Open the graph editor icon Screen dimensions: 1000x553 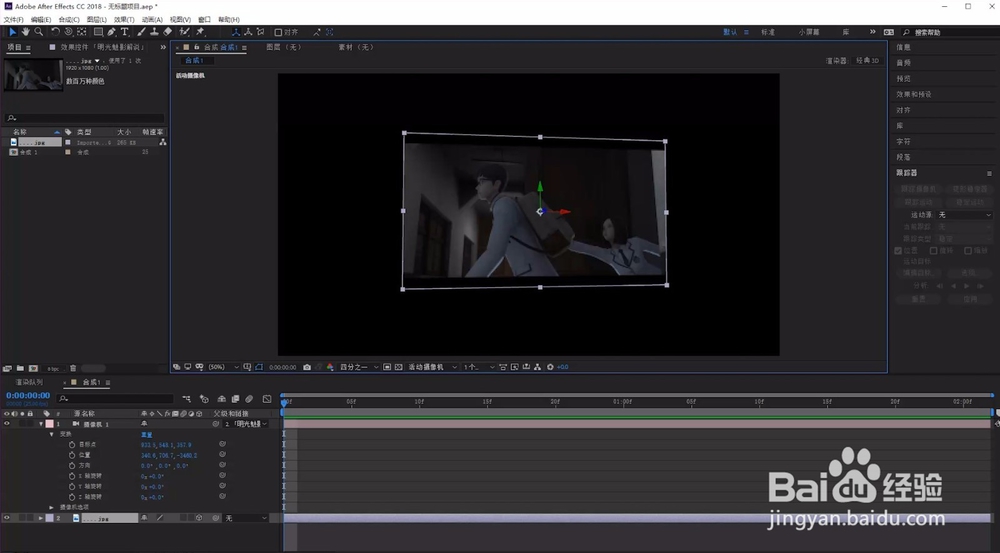(x=267, y=399)
